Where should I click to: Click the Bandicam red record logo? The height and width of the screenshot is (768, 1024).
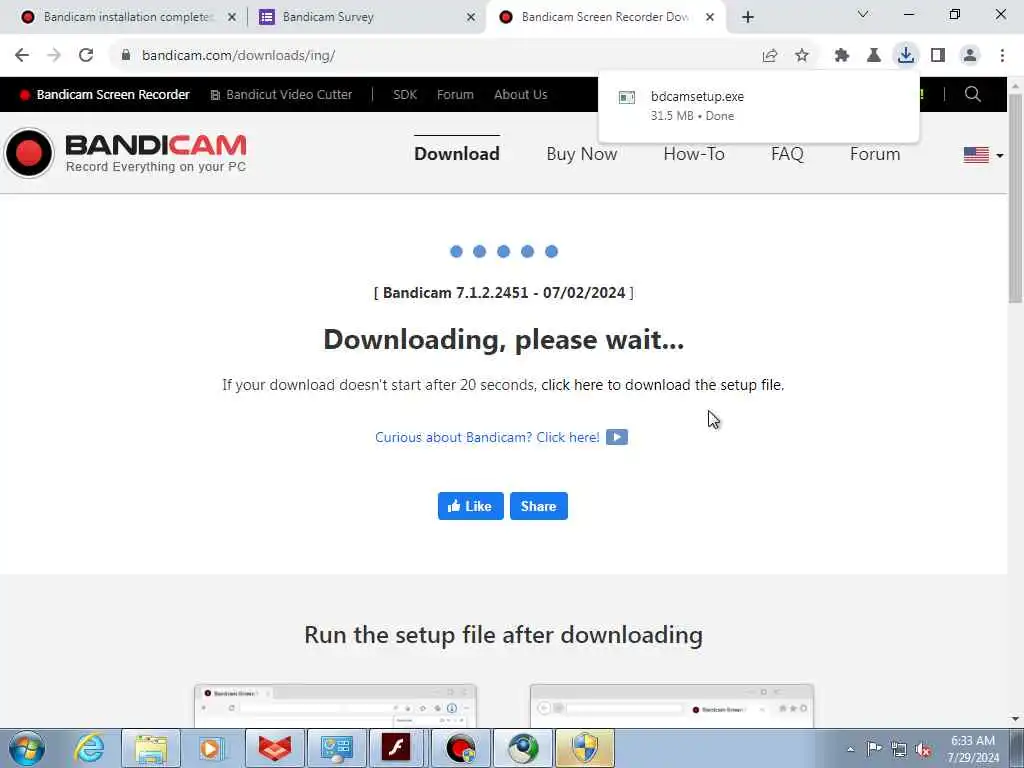pos(29,153)
